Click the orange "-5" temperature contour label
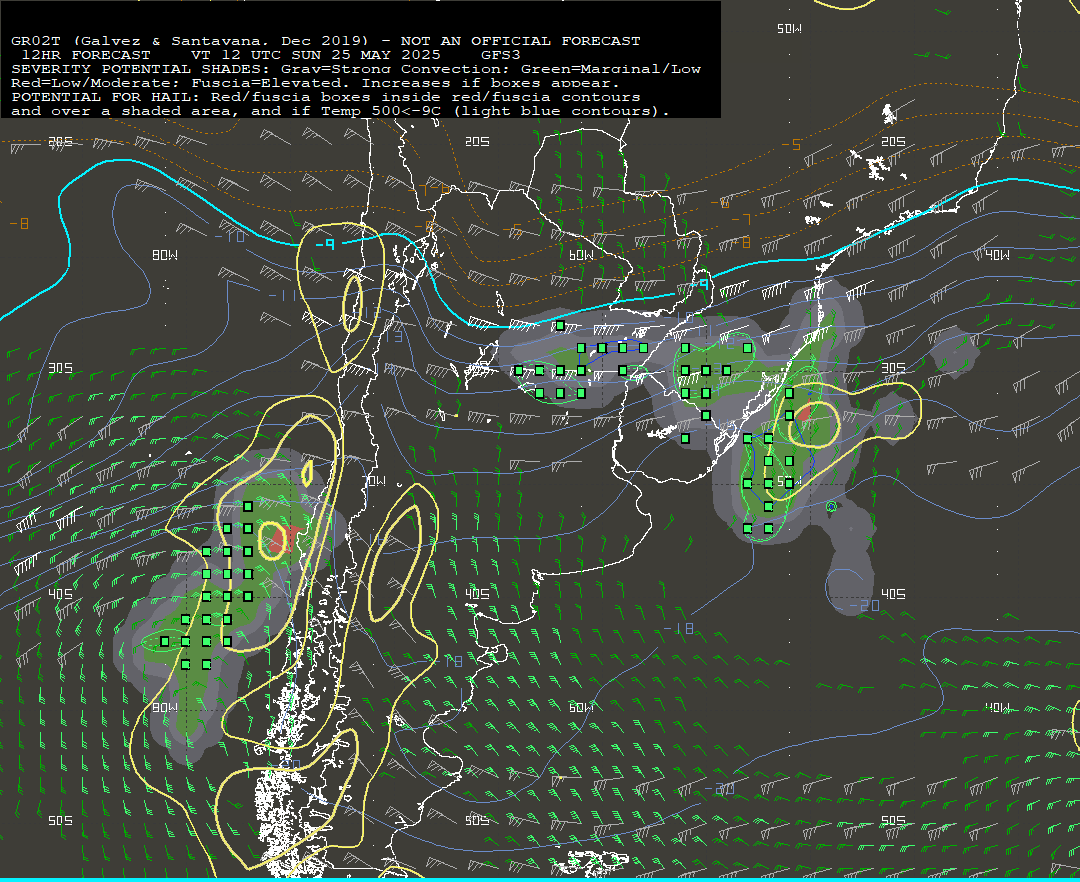 (791, 145)
